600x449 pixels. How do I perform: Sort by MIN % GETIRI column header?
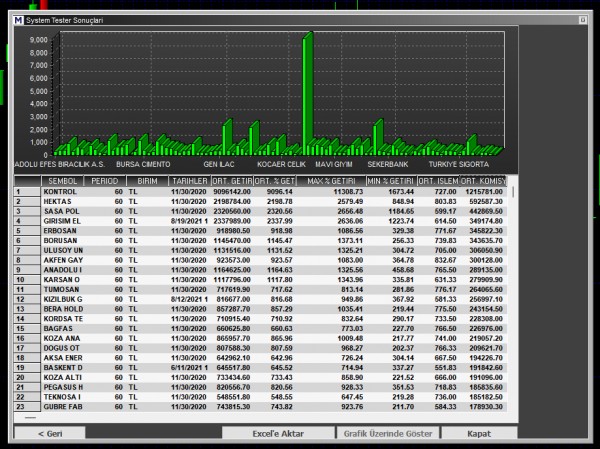391,181
